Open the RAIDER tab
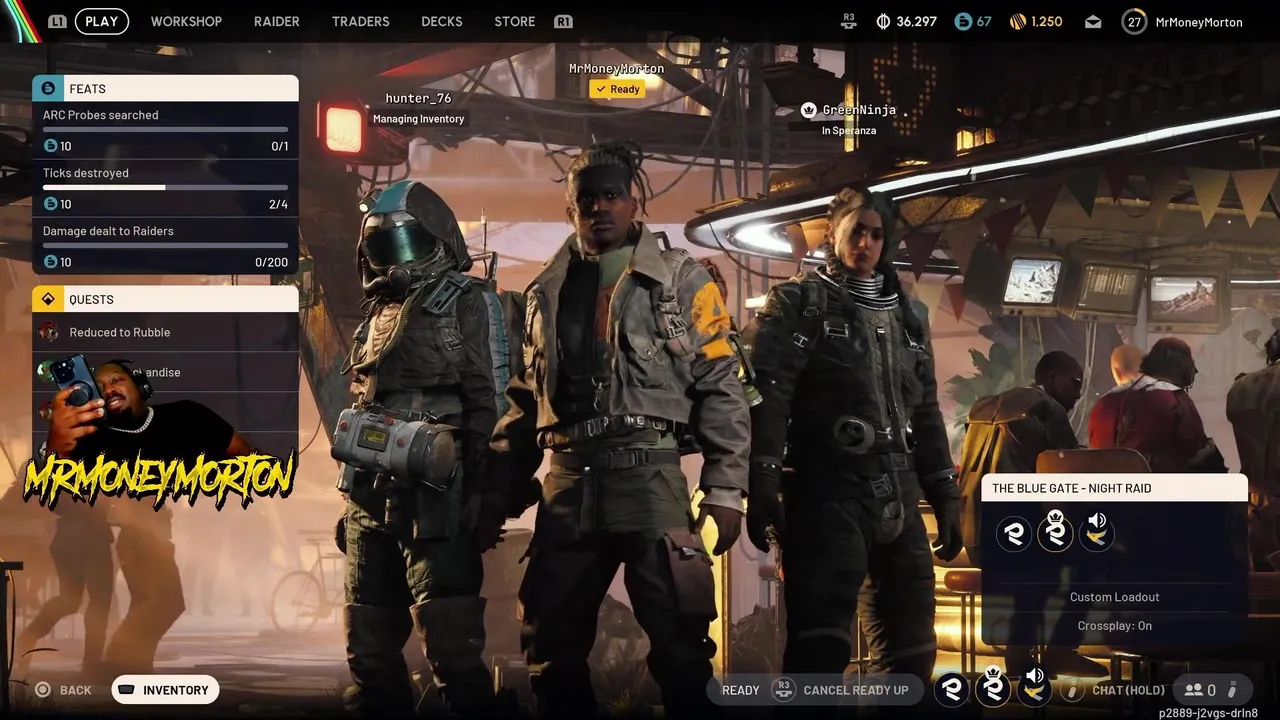Viewport: 1280px width, 720px height. click(x=277, y=21)
